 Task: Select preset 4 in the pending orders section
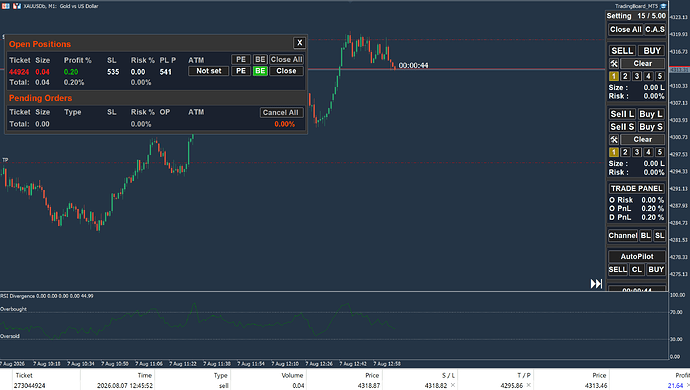click(648, 152)
